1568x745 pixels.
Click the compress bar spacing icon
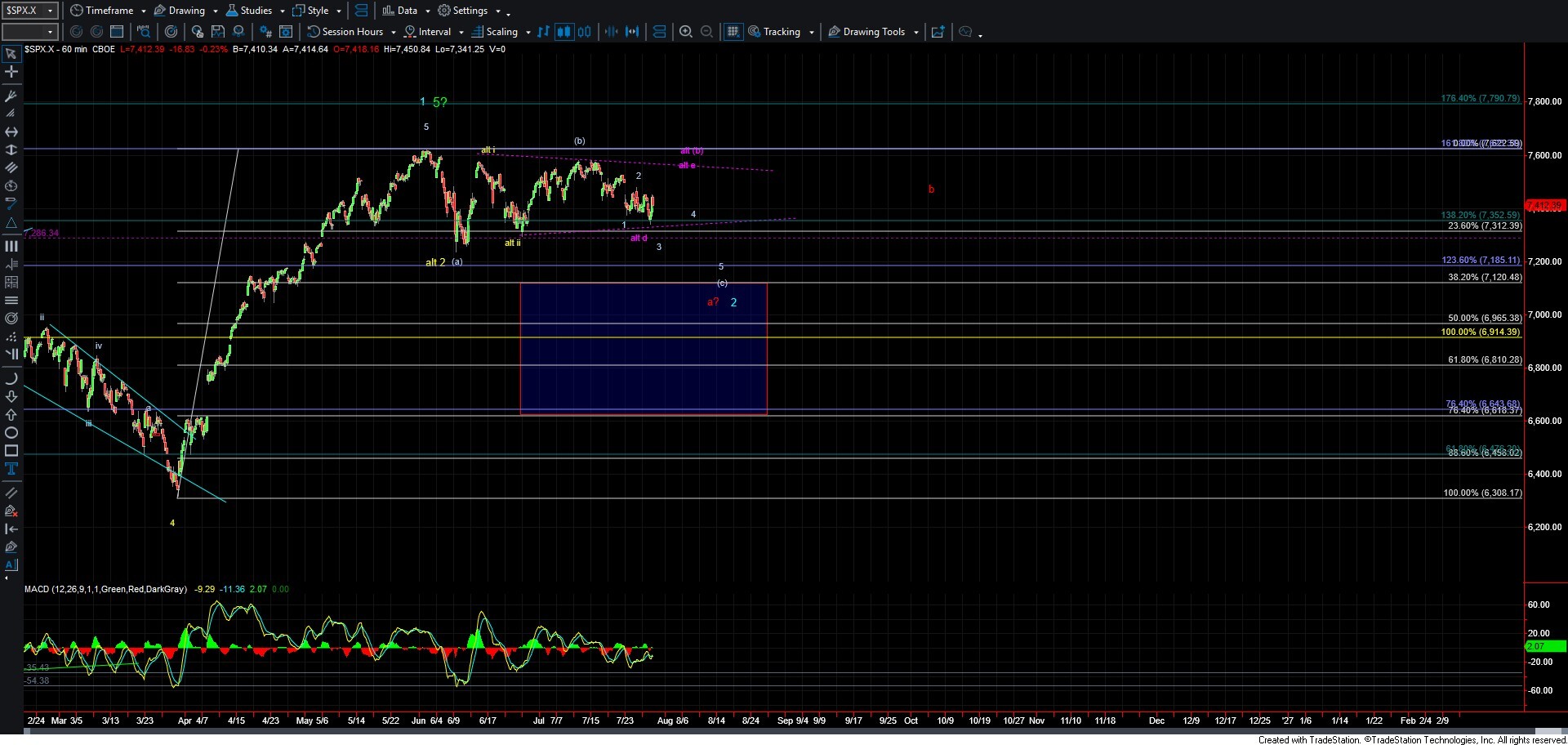tap(611, 32)
